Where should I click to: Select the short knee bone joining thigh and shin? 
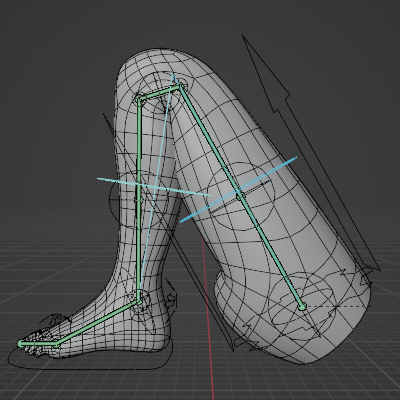(x=161, y=93)
